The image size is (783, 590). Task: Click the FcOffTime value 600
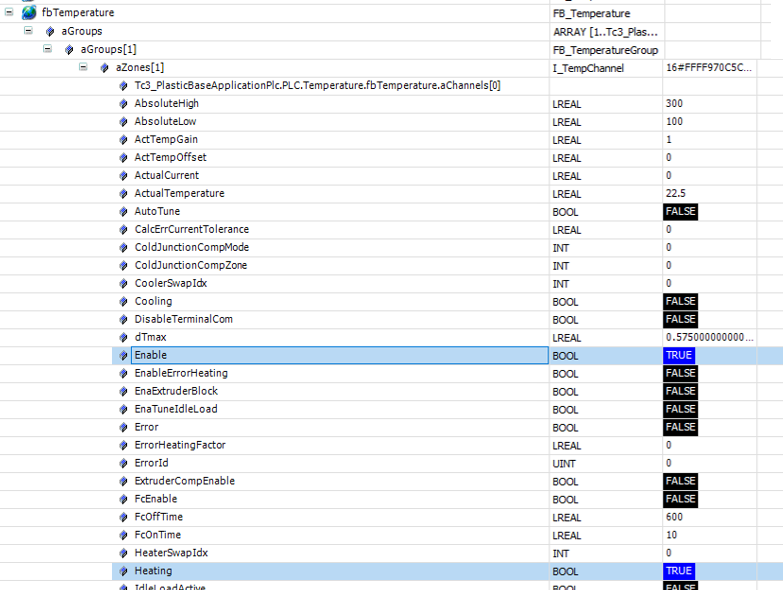click(674, 517)
